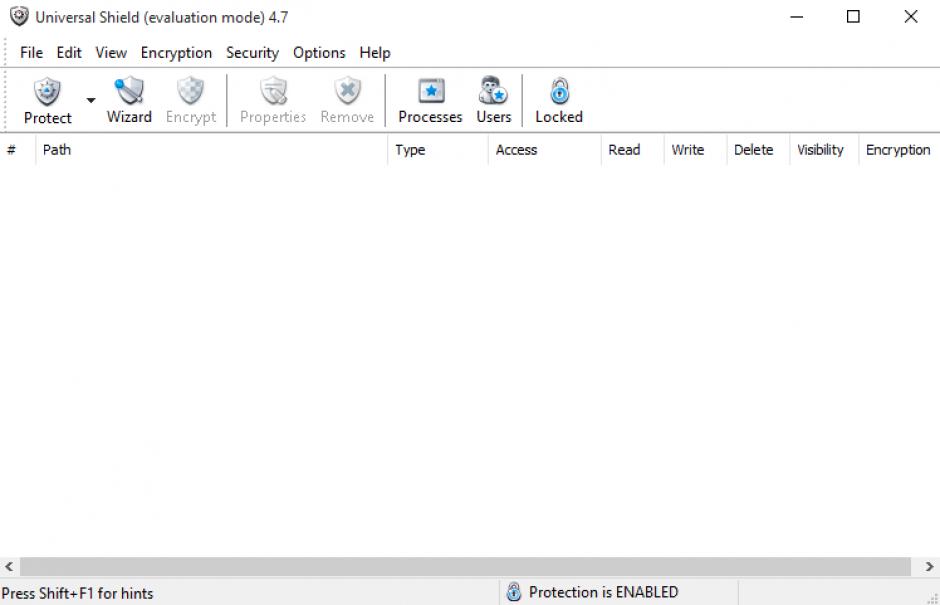
Task: Expand the Protect dropdown arrow
Action: [91, 100]
